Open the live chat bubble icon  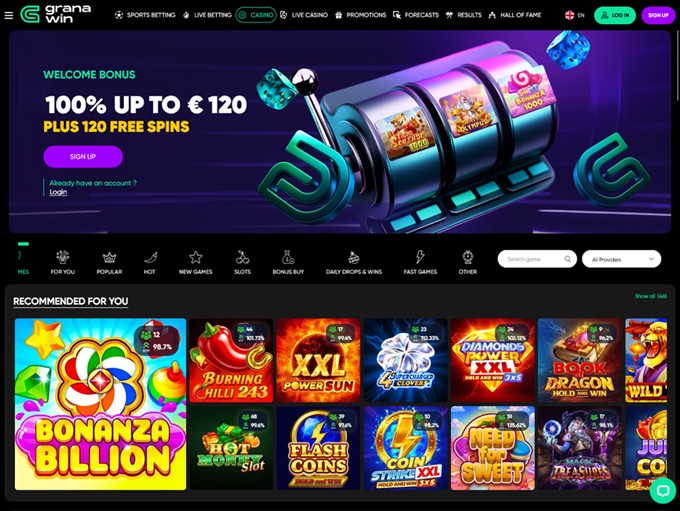click(663, 491)
